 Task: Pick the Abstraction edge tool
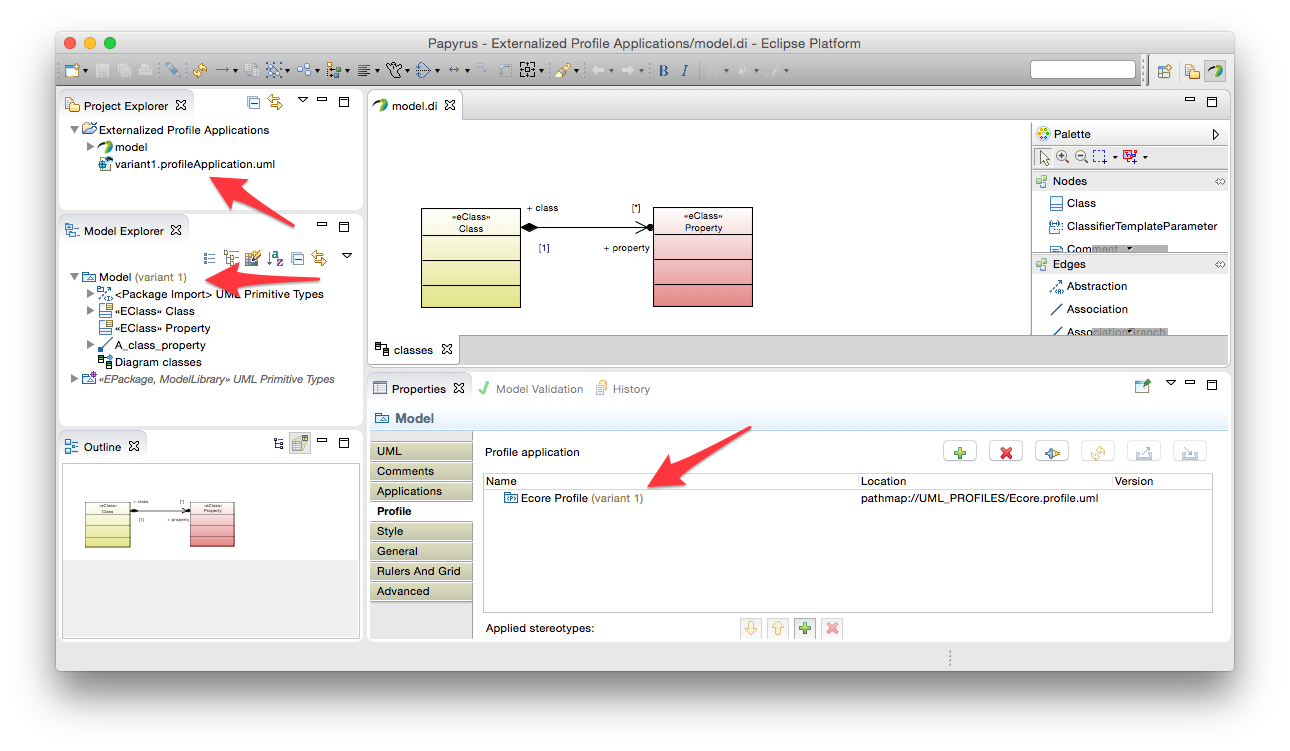[x=1087, y=286]
